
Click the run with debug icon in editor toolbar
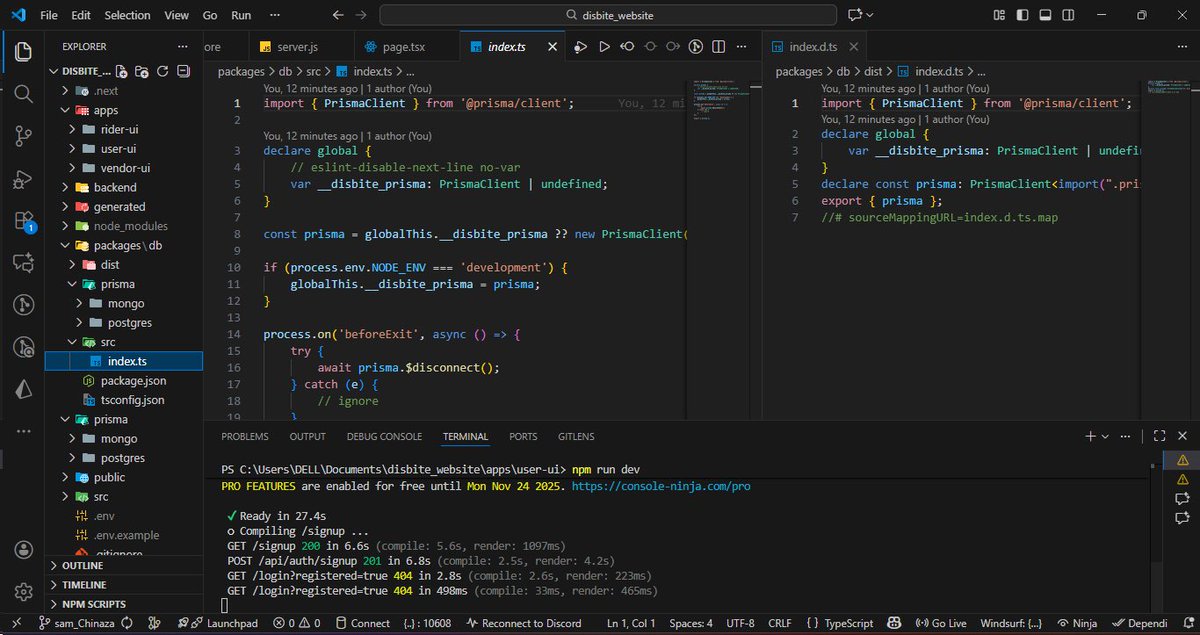(581, 47)
